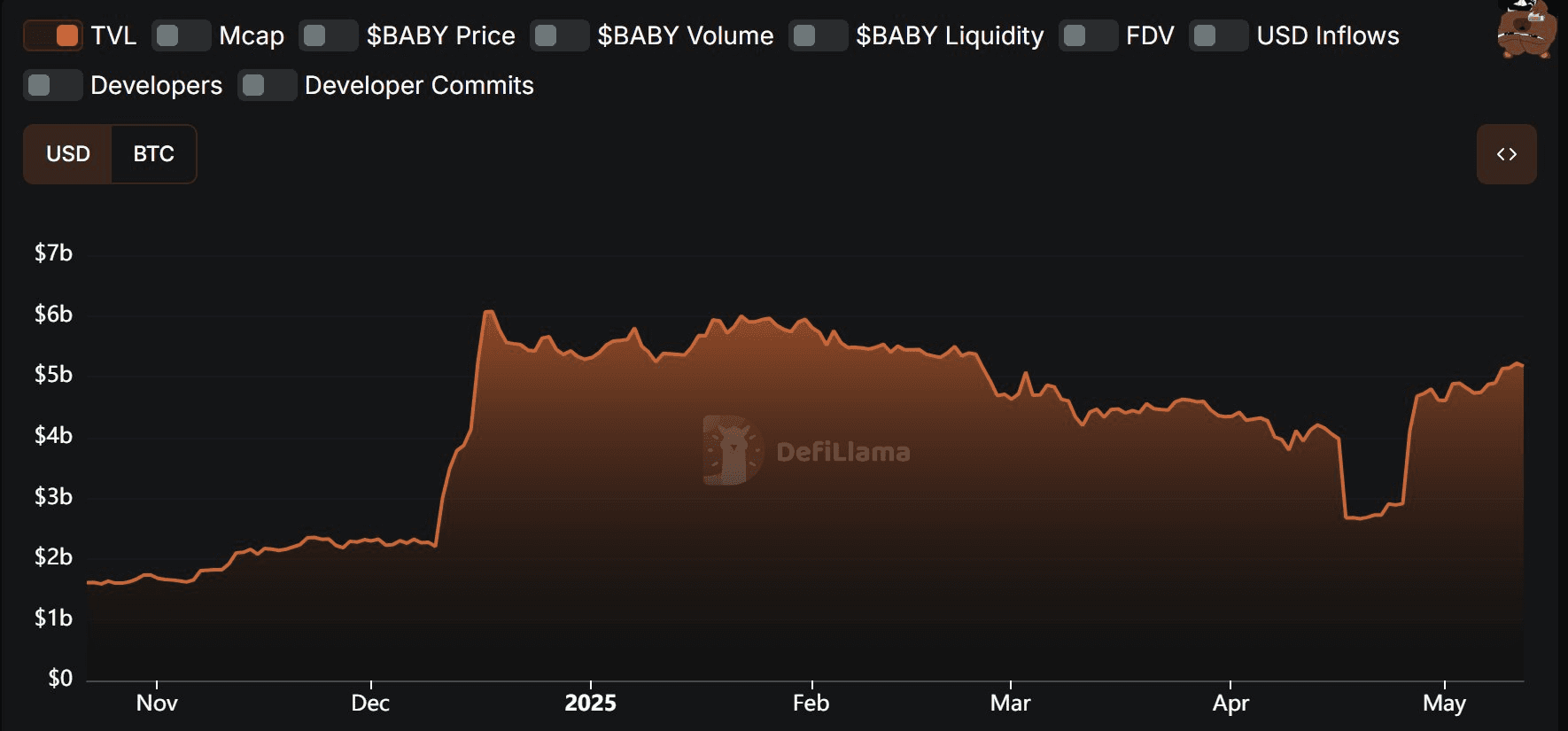Click the Developers legend label
The width and height of the screenshot is (1568, 731).
point(157,85)
